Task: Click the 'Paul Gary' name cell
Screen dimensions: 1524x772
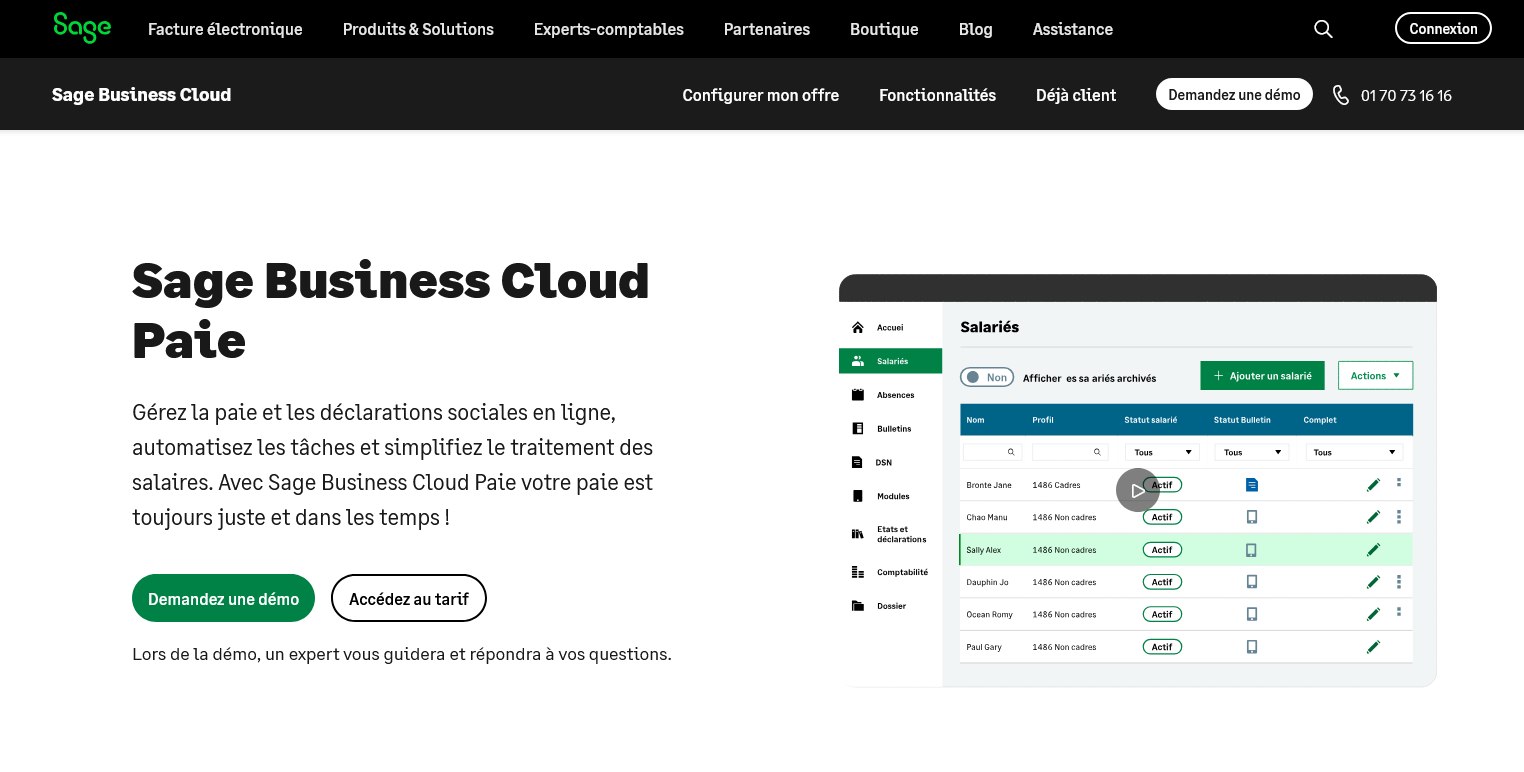Action: pos(984,647)
